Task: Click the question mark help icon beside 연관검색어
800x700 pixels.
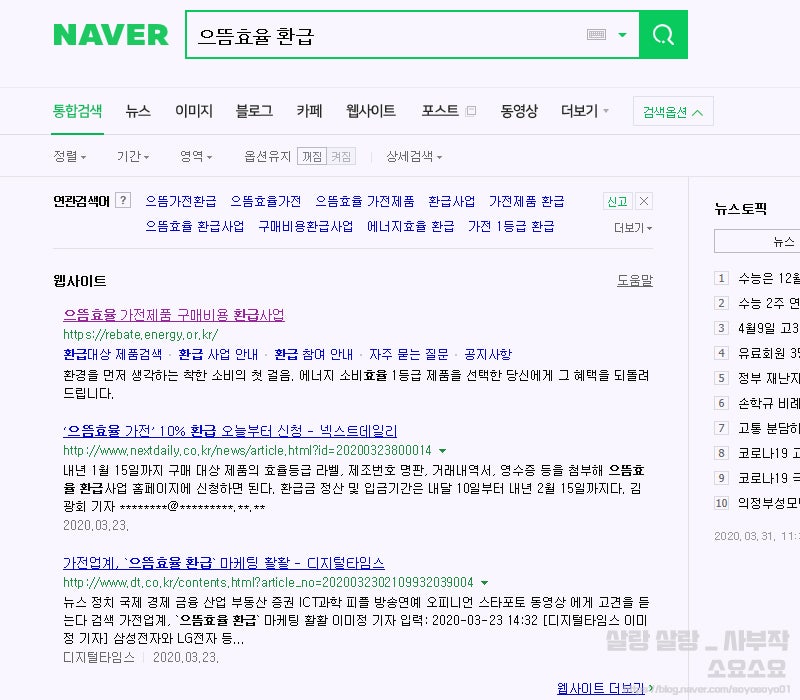Action: coord(121,199)
